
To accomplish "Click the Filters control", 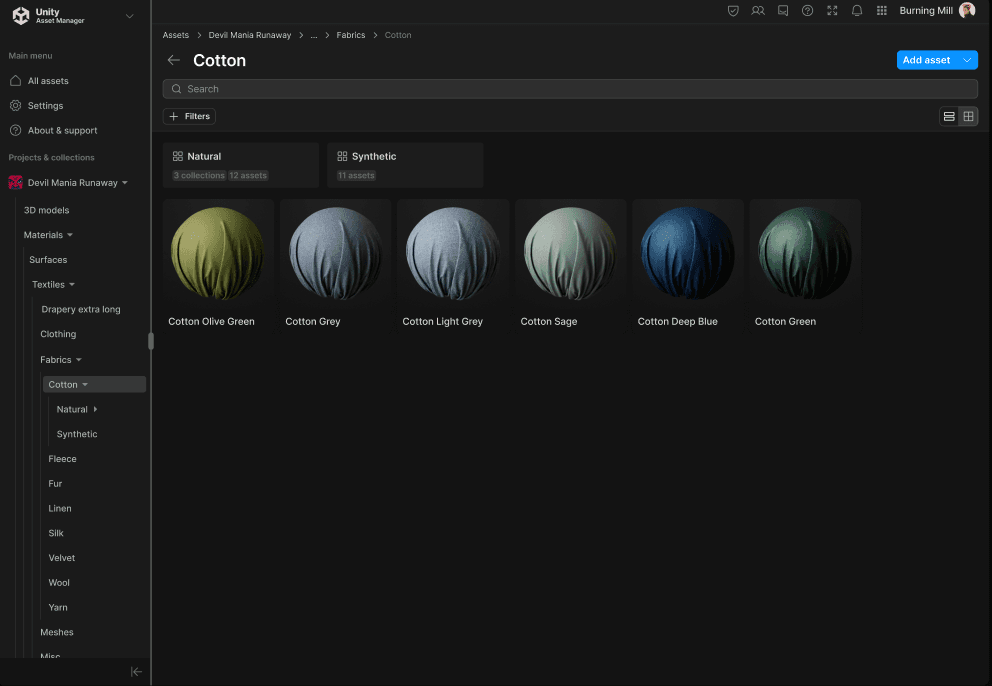I will pos(189,116).
